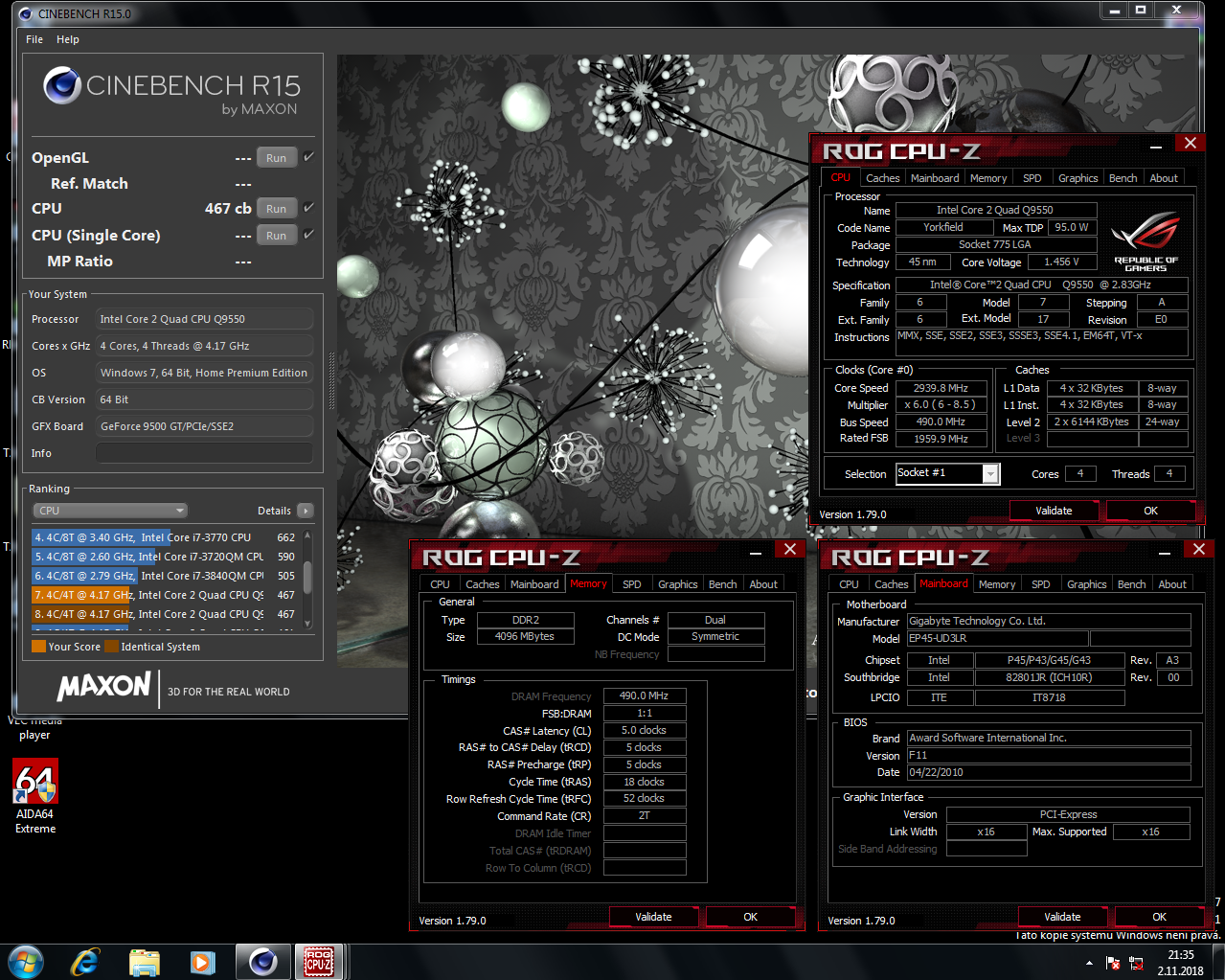Open Mainboard tab in top CPU-Z window

(x=935, y=178)
